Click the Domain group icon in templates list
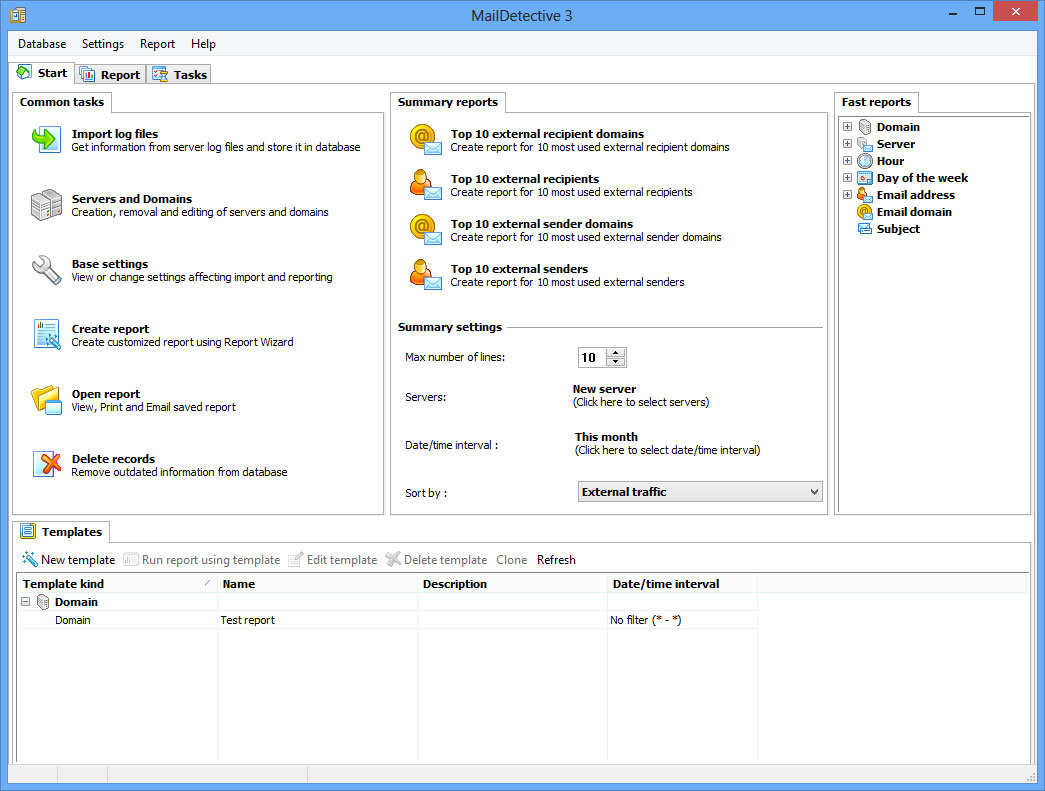1045x791 pixels. pyautogui.click(x=43, y=602)
